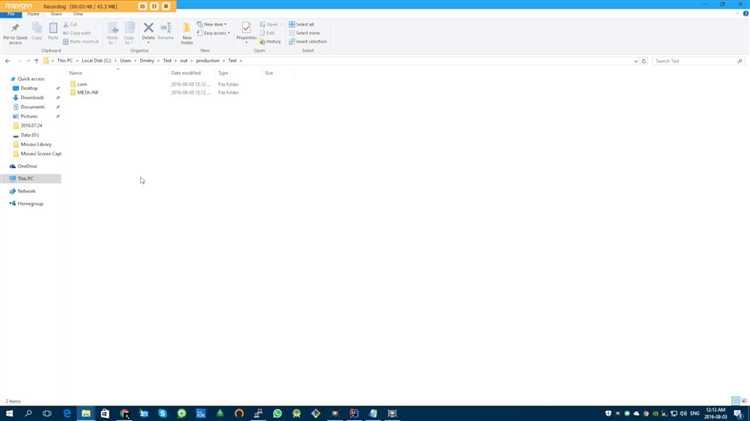Click the Copy icon in ribbon

point(37,28)
